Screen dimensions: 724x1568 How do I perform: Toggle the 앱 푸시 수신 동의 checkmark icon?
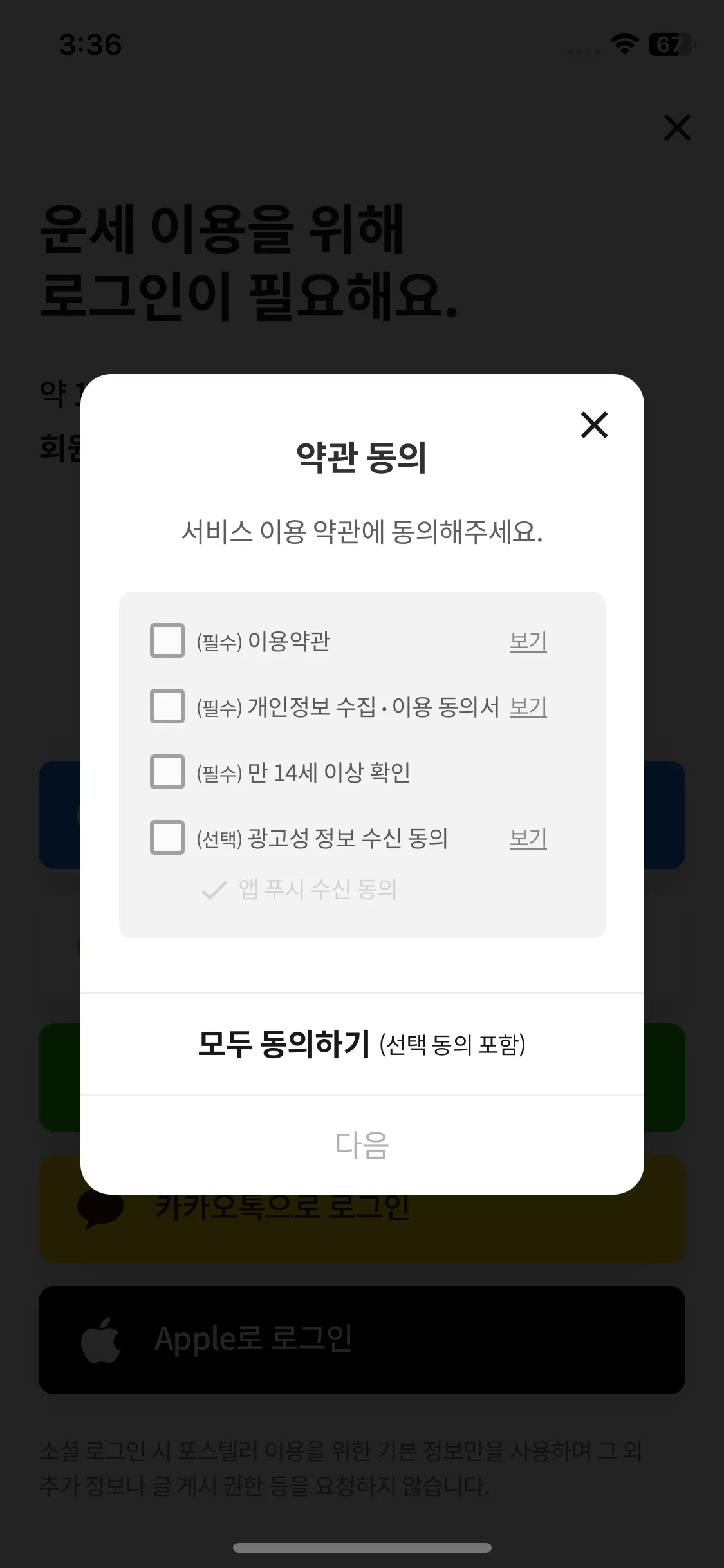coord(214,890)
